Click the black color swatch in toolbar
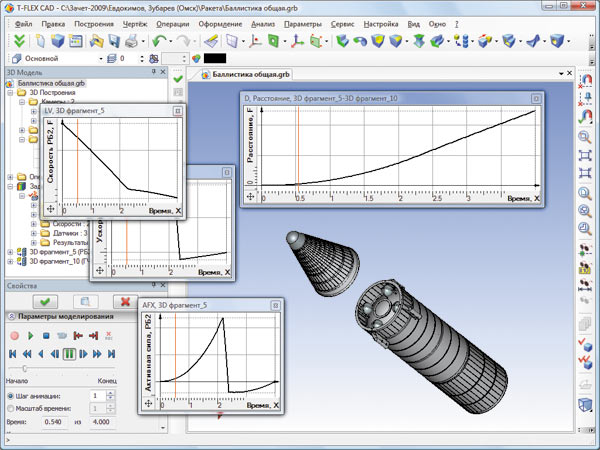Viewport: 600px width, 450px height. coord(215,59)
